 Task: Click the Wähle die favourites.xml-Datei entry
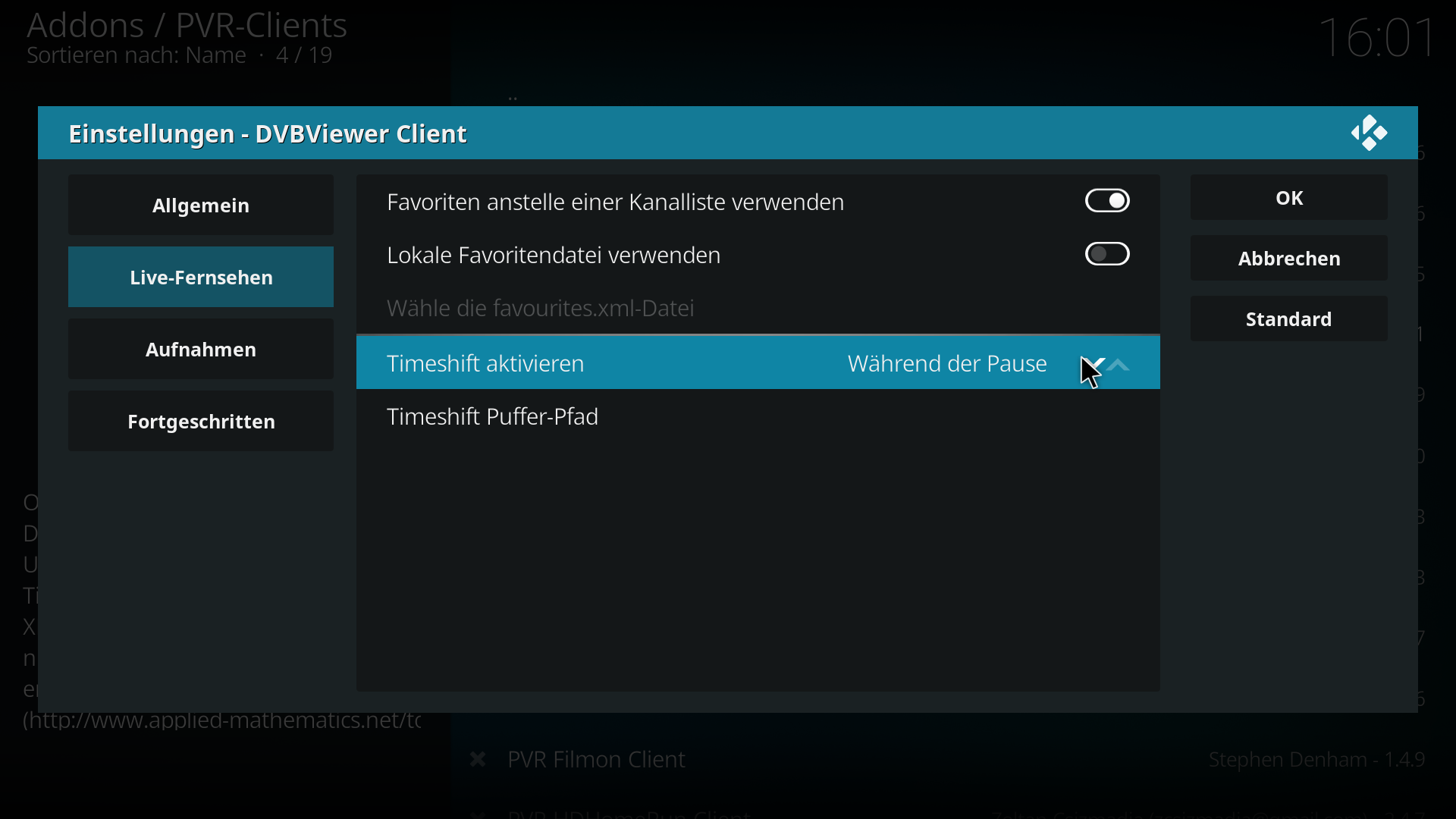[758, 308]
